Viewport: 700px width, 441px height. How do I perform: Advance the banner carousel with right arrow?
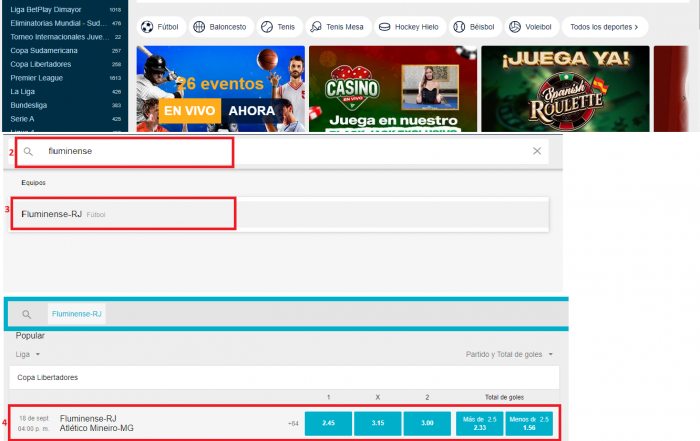[684, 98]
